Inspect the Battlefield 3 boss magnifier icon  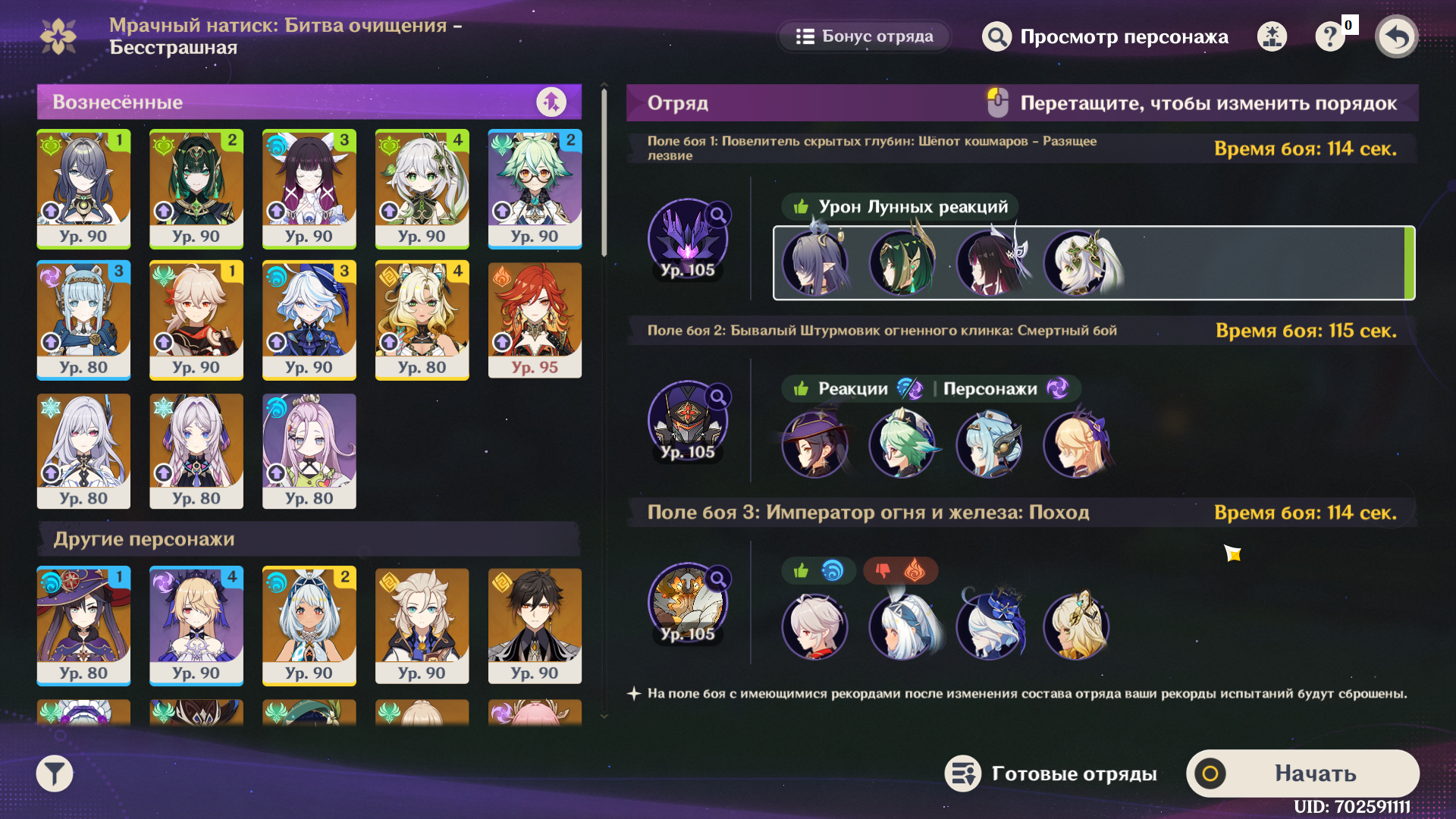pyautogui.click(x=717, y=579)
